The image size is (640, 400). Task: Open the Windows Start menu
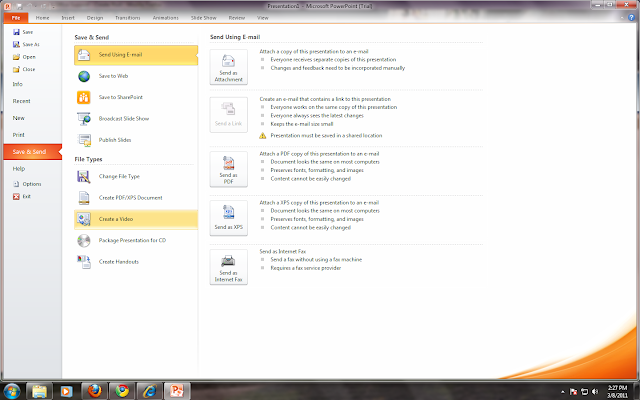point(11,391)
